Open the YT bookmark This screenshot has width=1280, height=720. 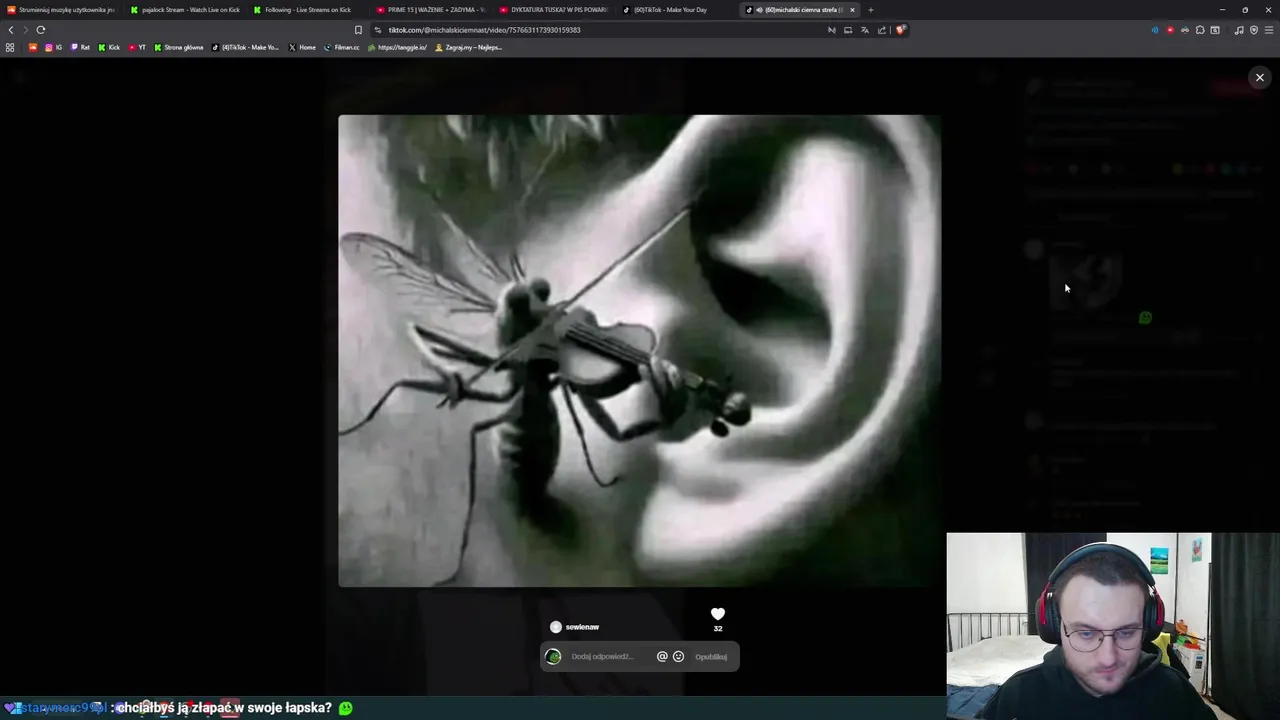tap(137, 47)
